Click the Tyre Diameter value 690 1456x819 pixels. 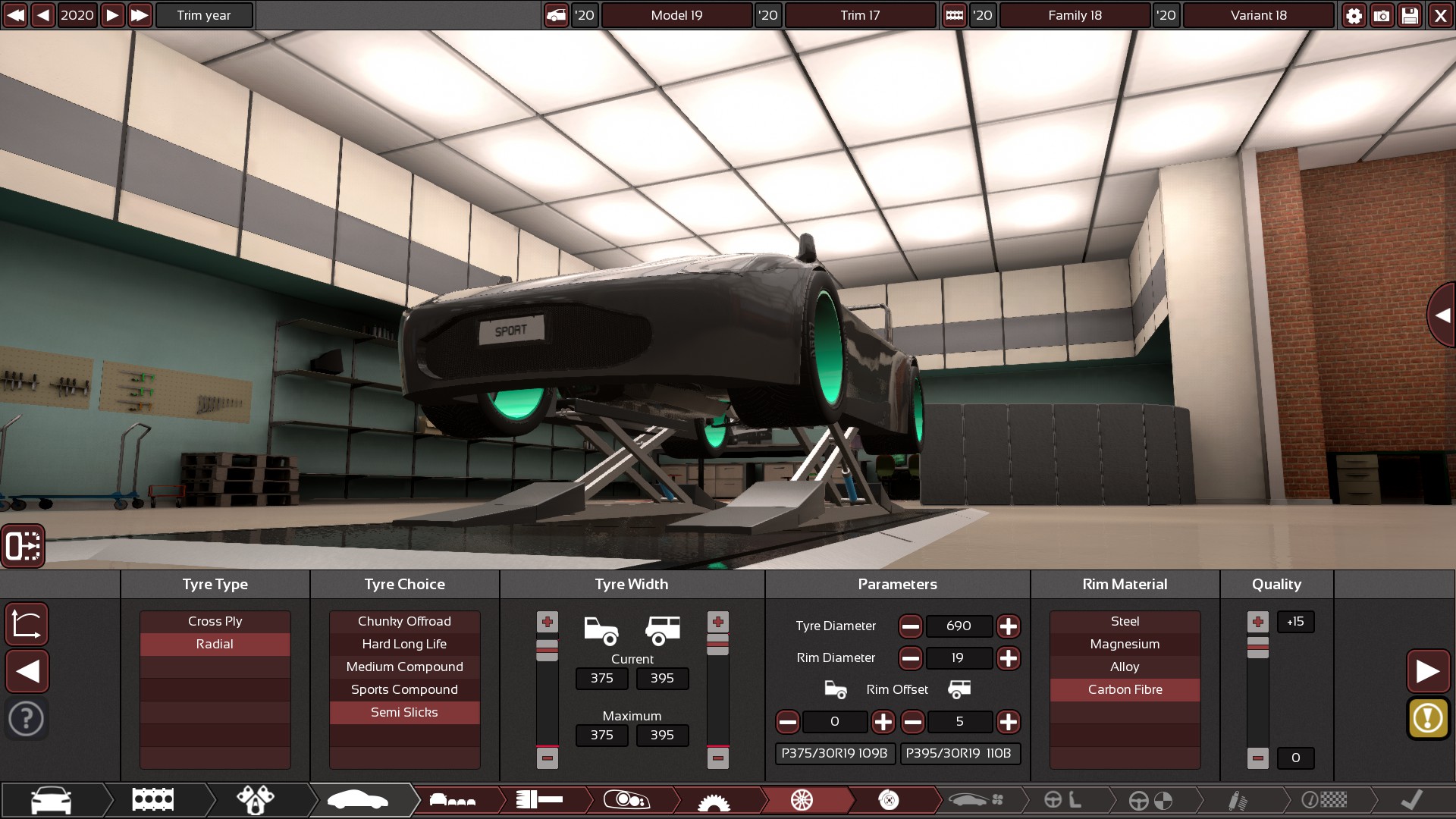[x=959, y=626]
